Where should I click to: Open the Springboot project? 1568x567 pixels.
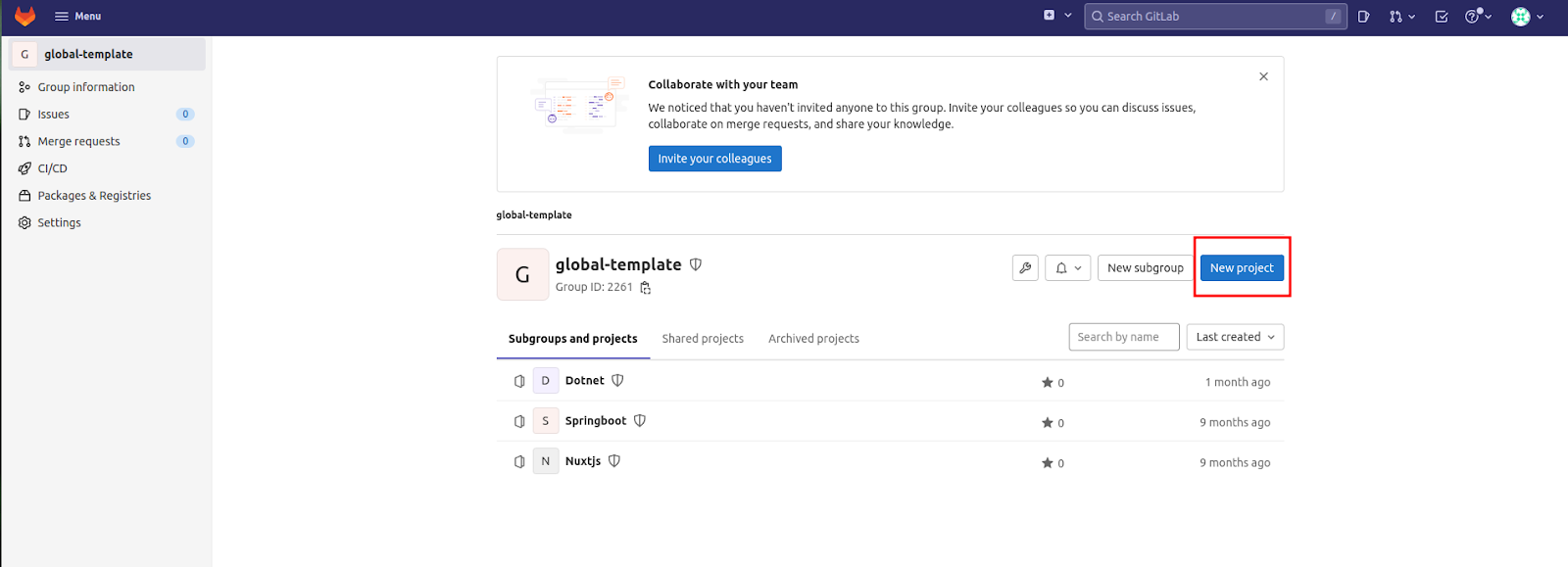tap(596, 421)
